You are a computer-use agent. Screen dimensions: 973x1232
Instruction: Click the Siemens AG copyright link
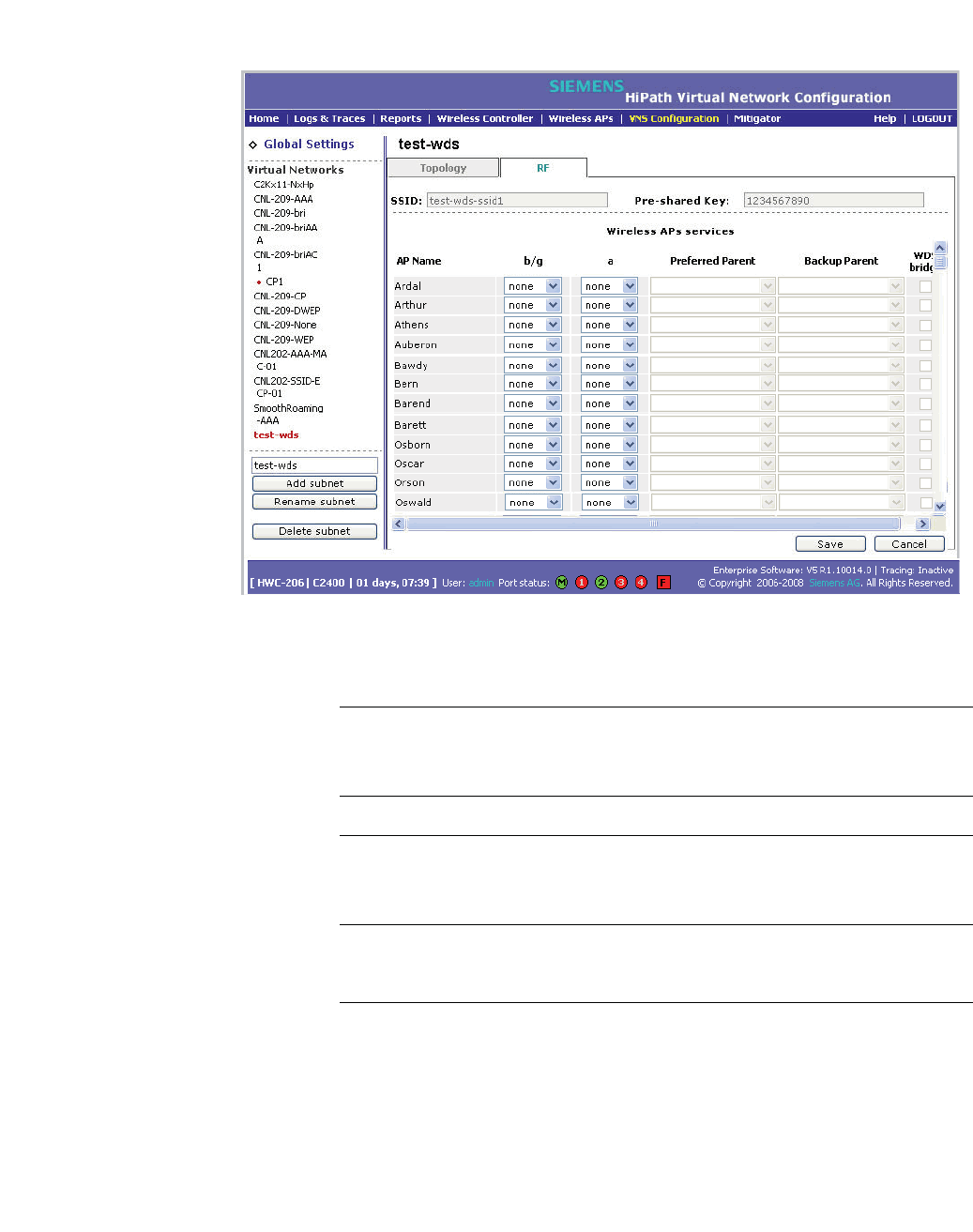tap(835, 583)
